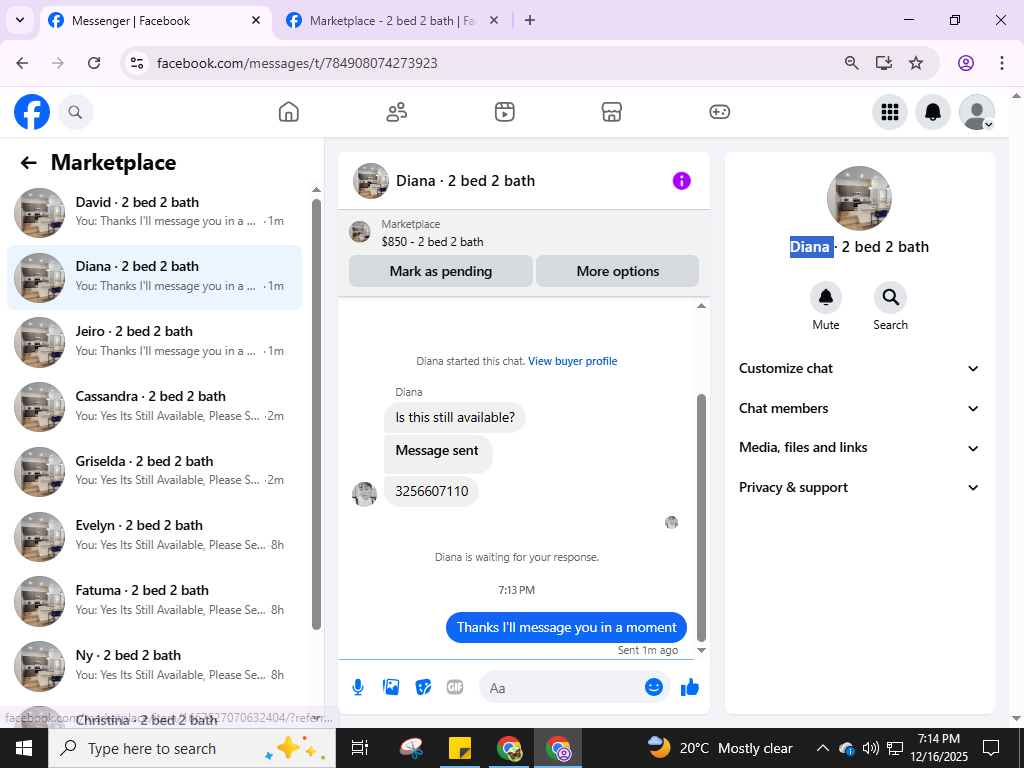Open Ny's 2 bed 2 bath conversation
1024x768 pixels.
(155, 665)
